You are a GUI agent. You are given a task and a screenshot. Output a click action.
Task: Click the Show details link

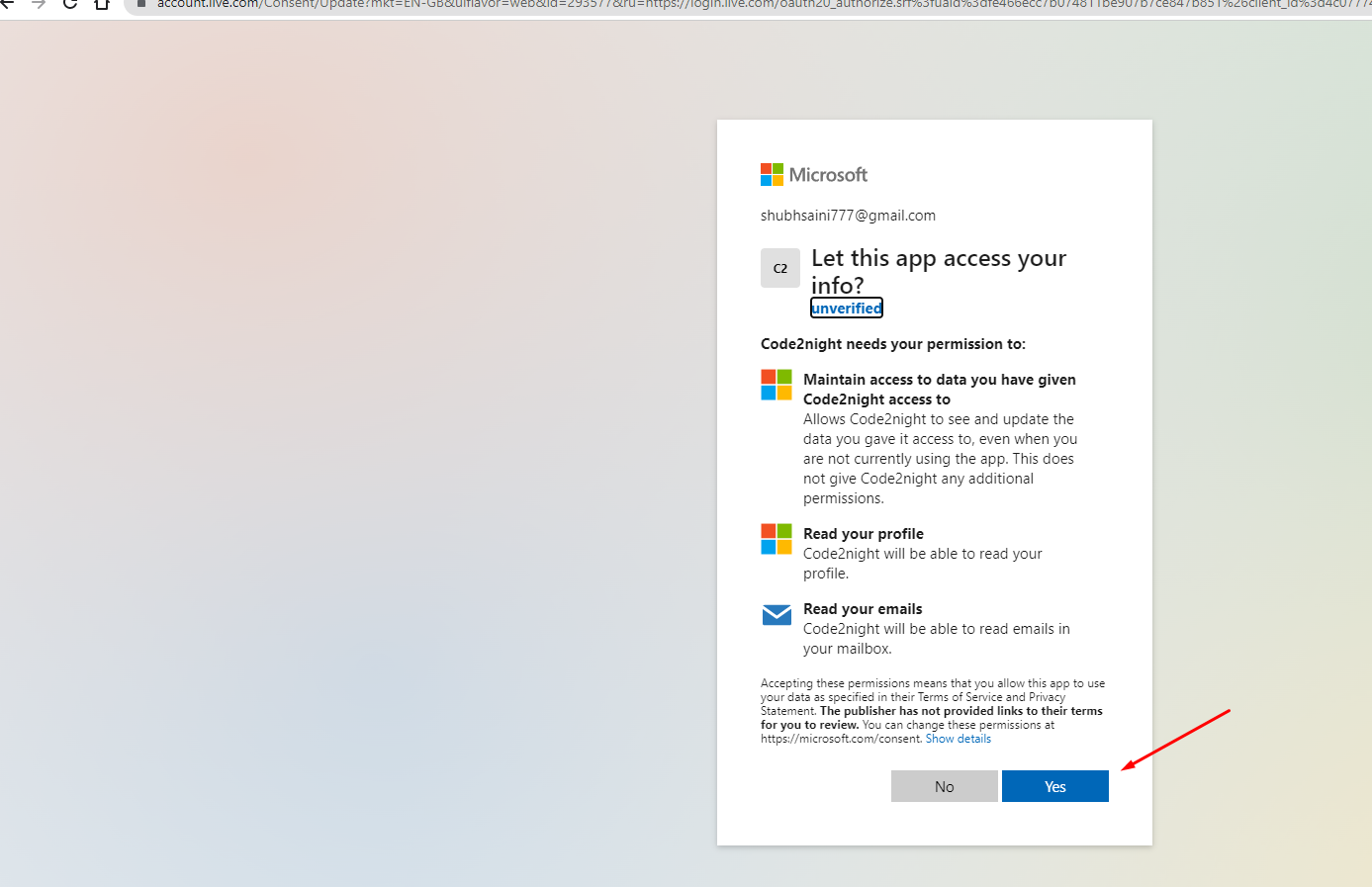click(958, 739)
